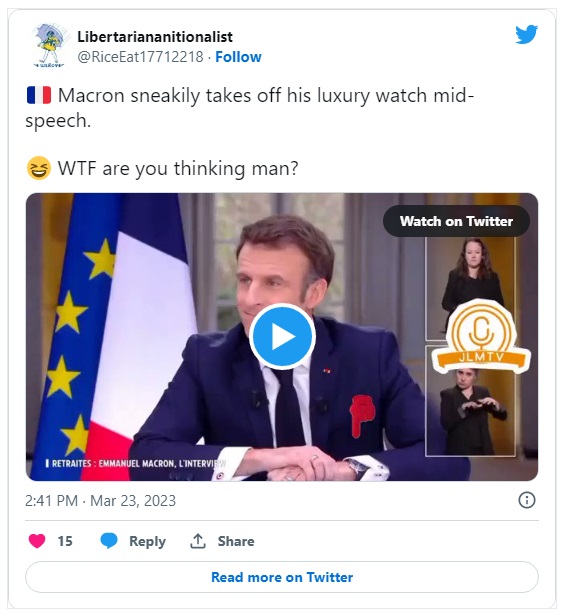Viewport: 566px width, 615px height.
Task: Click the Watch on Twitter button
Action: pyautogui.click(x=456, y=221)
